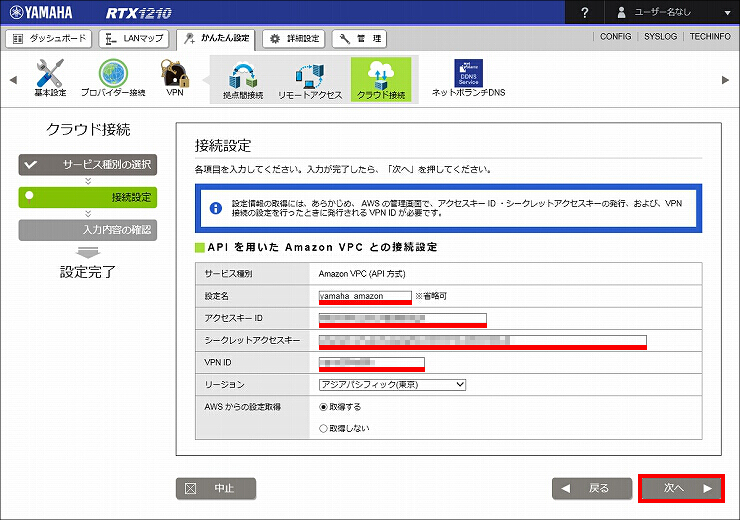740x520 pixels.
Task: Select the クラウド接続 cloud icon
Action: pos(381,79)
